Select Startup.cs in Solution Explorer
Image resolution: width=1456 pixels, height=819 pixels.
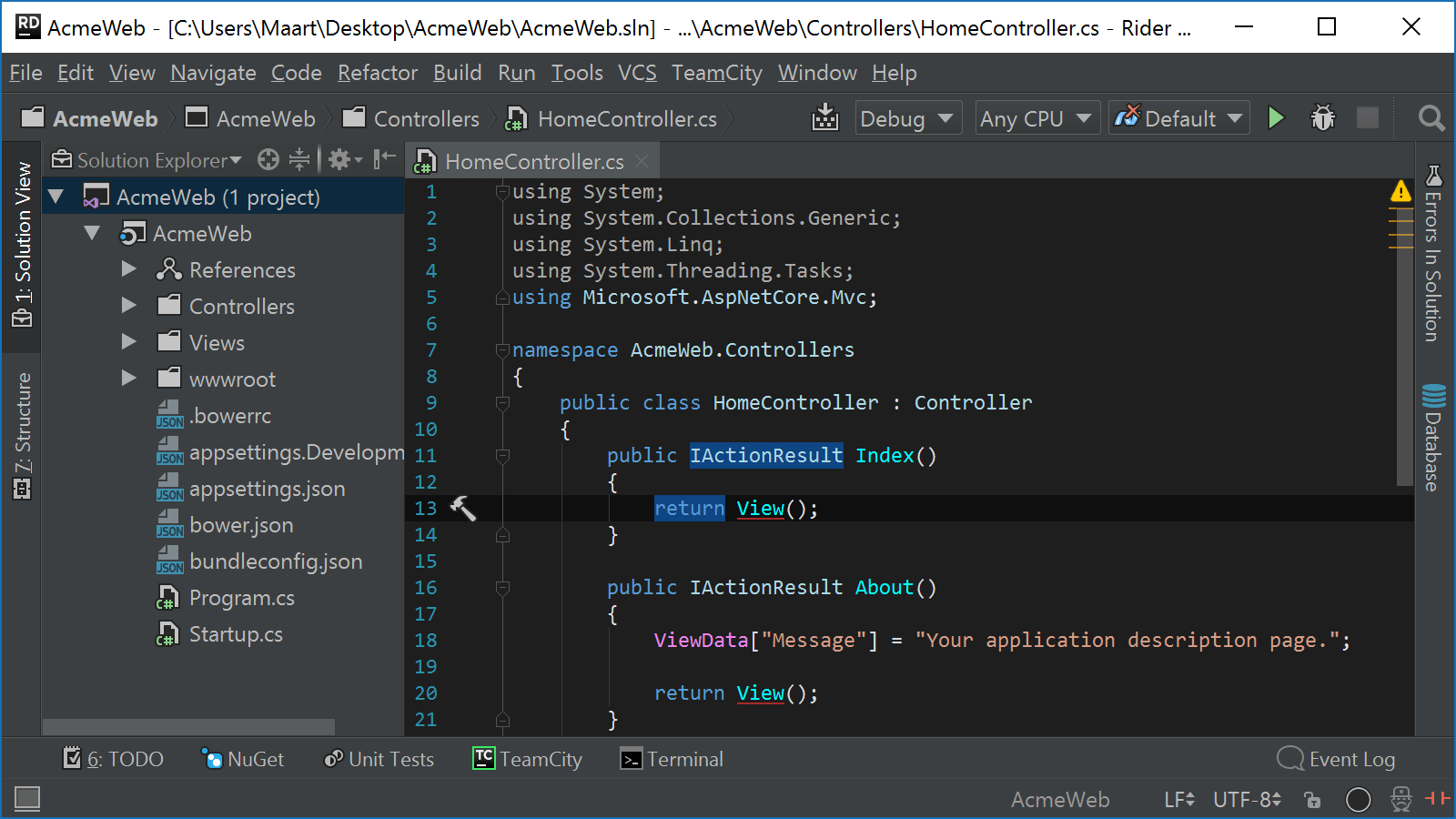pyautogui.click(x=220, y=634)
